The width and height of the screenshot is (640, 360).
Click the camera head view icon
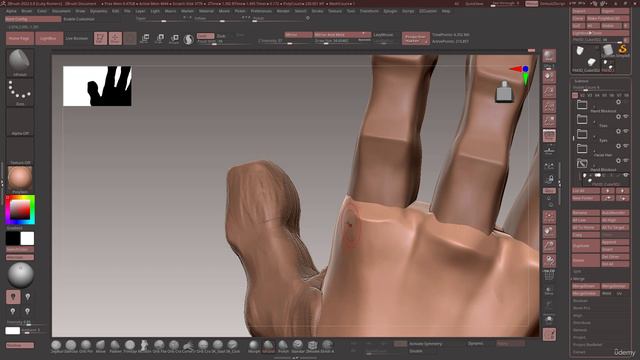(x=504, y=91)
